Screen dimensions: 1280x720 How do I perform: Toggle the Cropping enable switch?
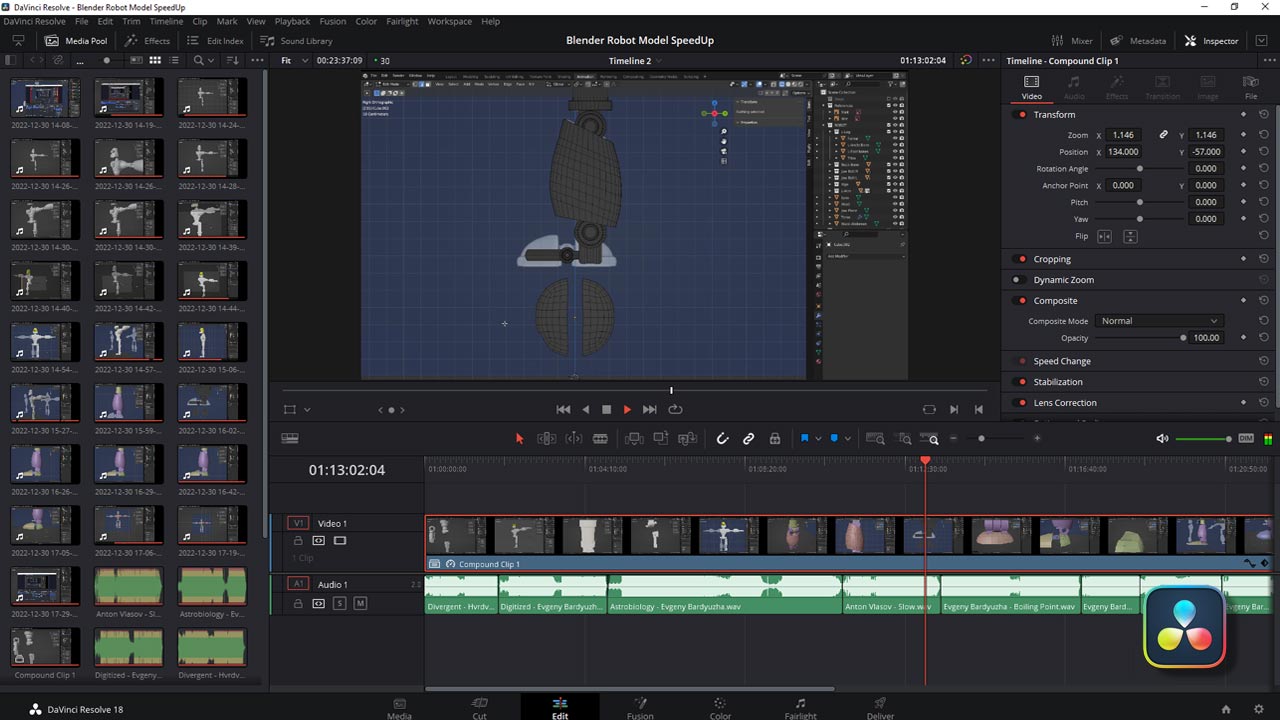1021,259
